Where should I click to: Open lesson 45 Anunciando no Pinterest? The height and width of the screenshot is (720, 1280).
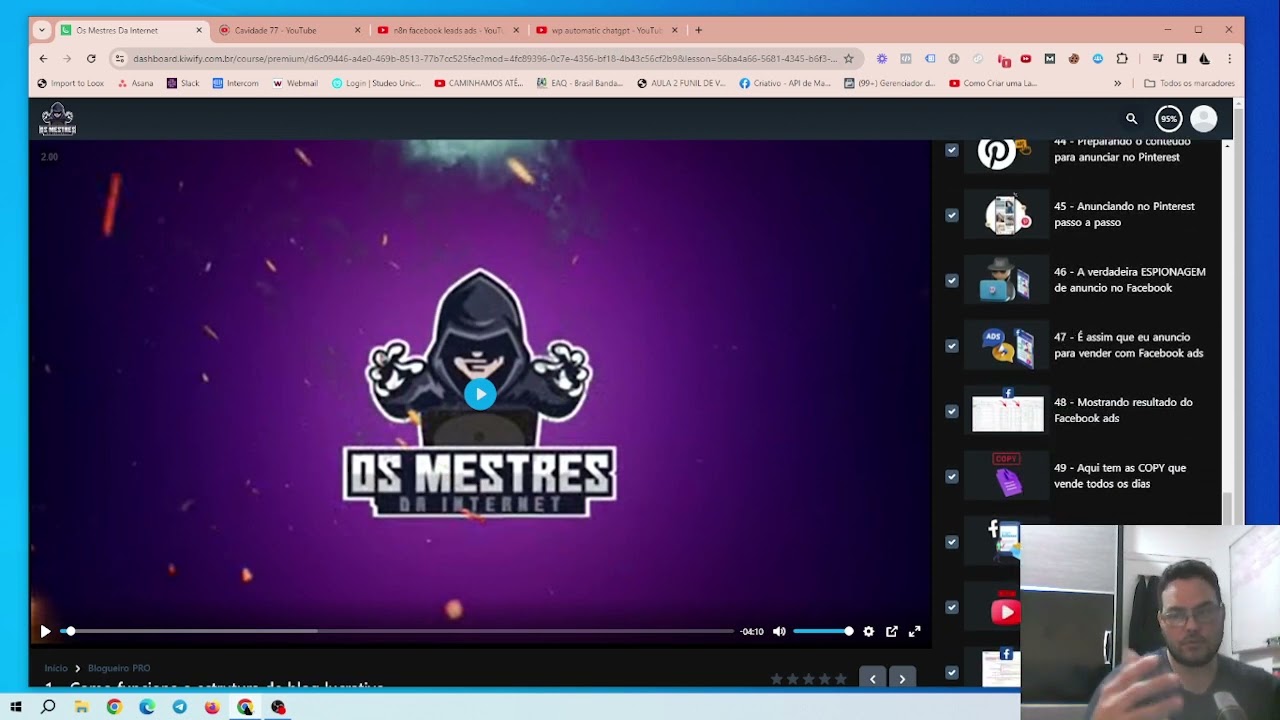[1124, 214]
